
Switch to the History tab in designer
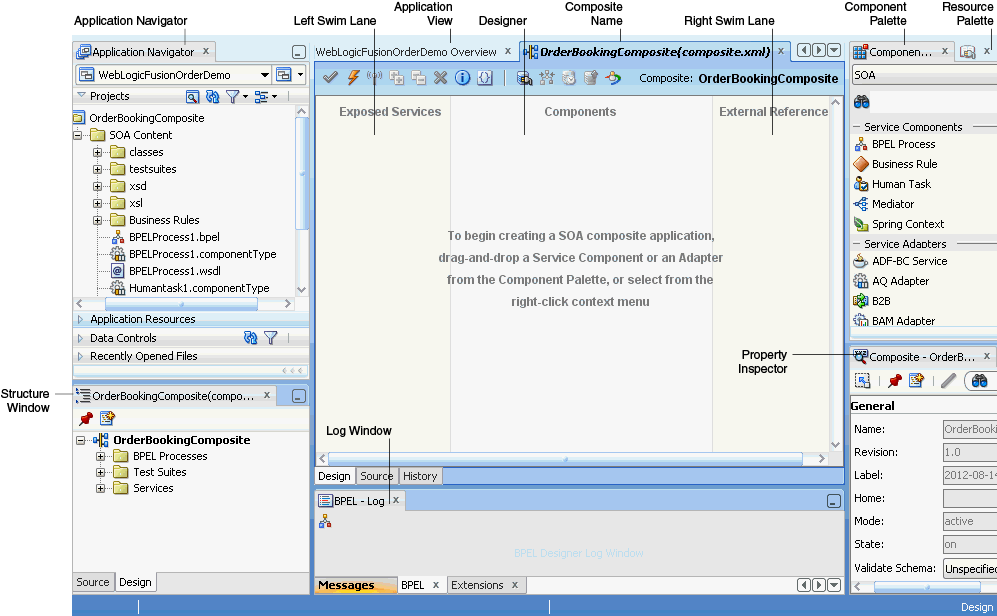(420, 476)
